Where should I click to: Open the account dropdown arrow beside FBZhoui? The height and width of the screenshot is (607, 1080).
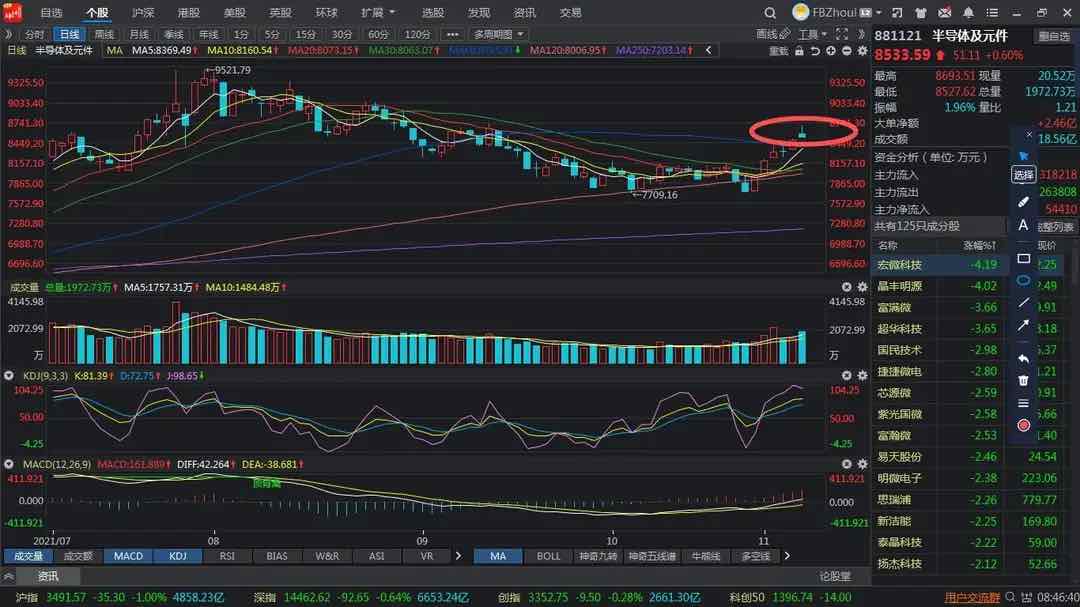click(x=879, y=12)
